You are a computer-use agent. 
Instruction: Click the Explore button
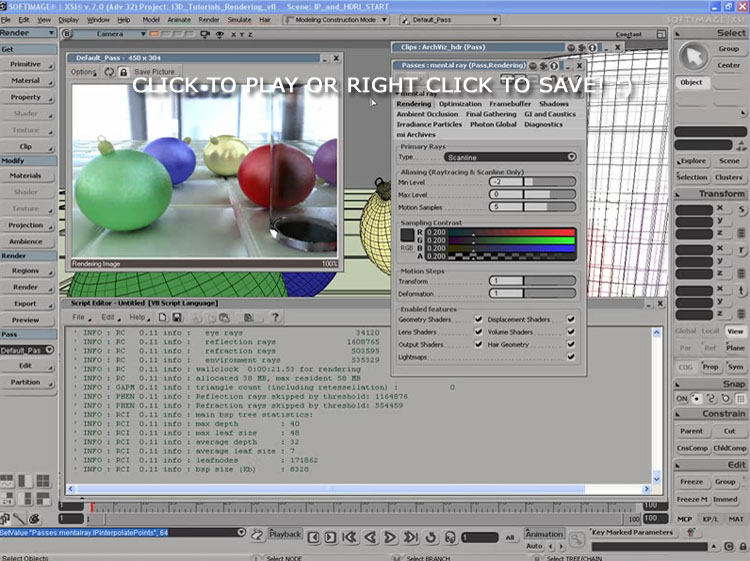692,160
